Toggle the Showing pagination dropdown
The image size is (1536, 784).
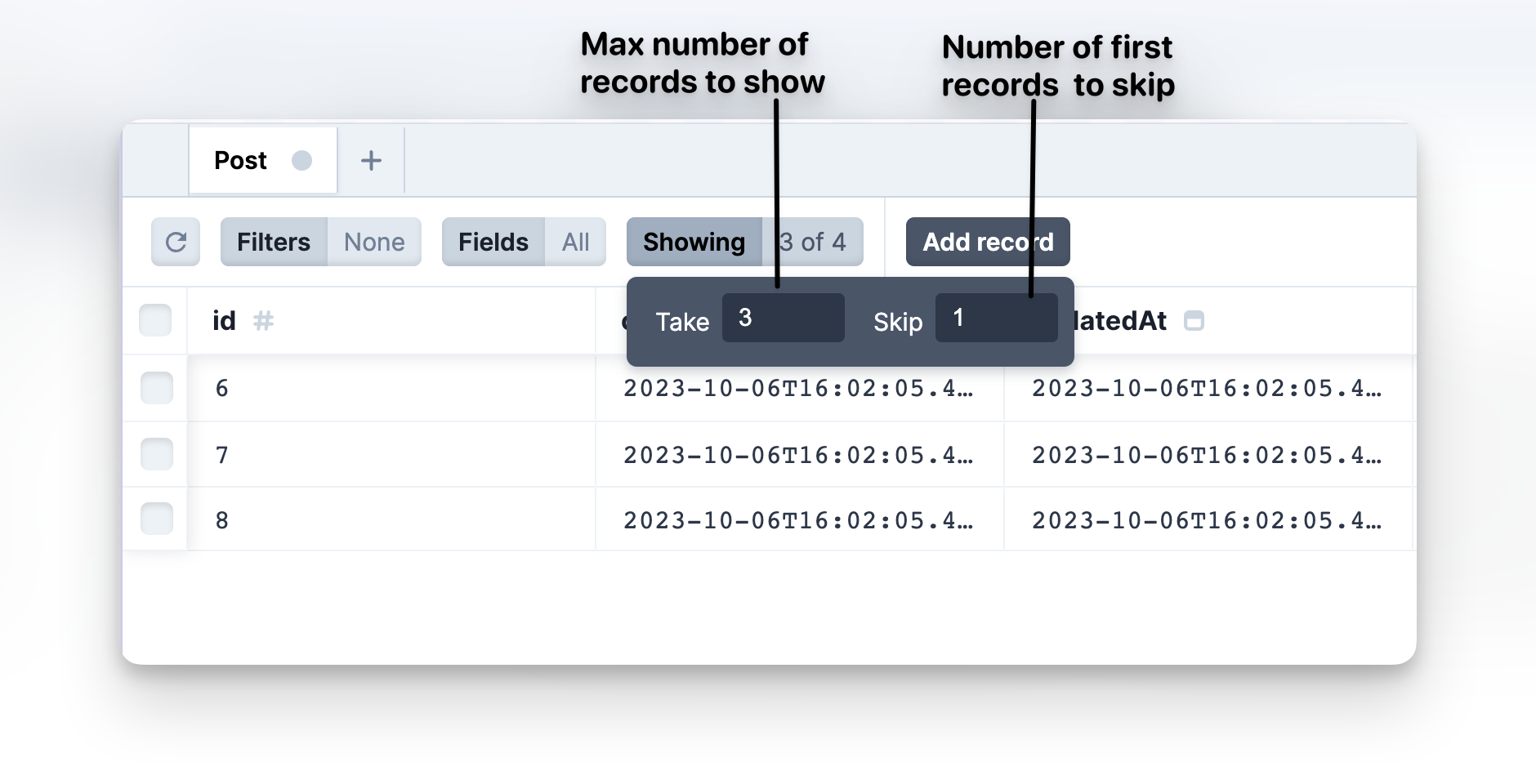(743, 242)
